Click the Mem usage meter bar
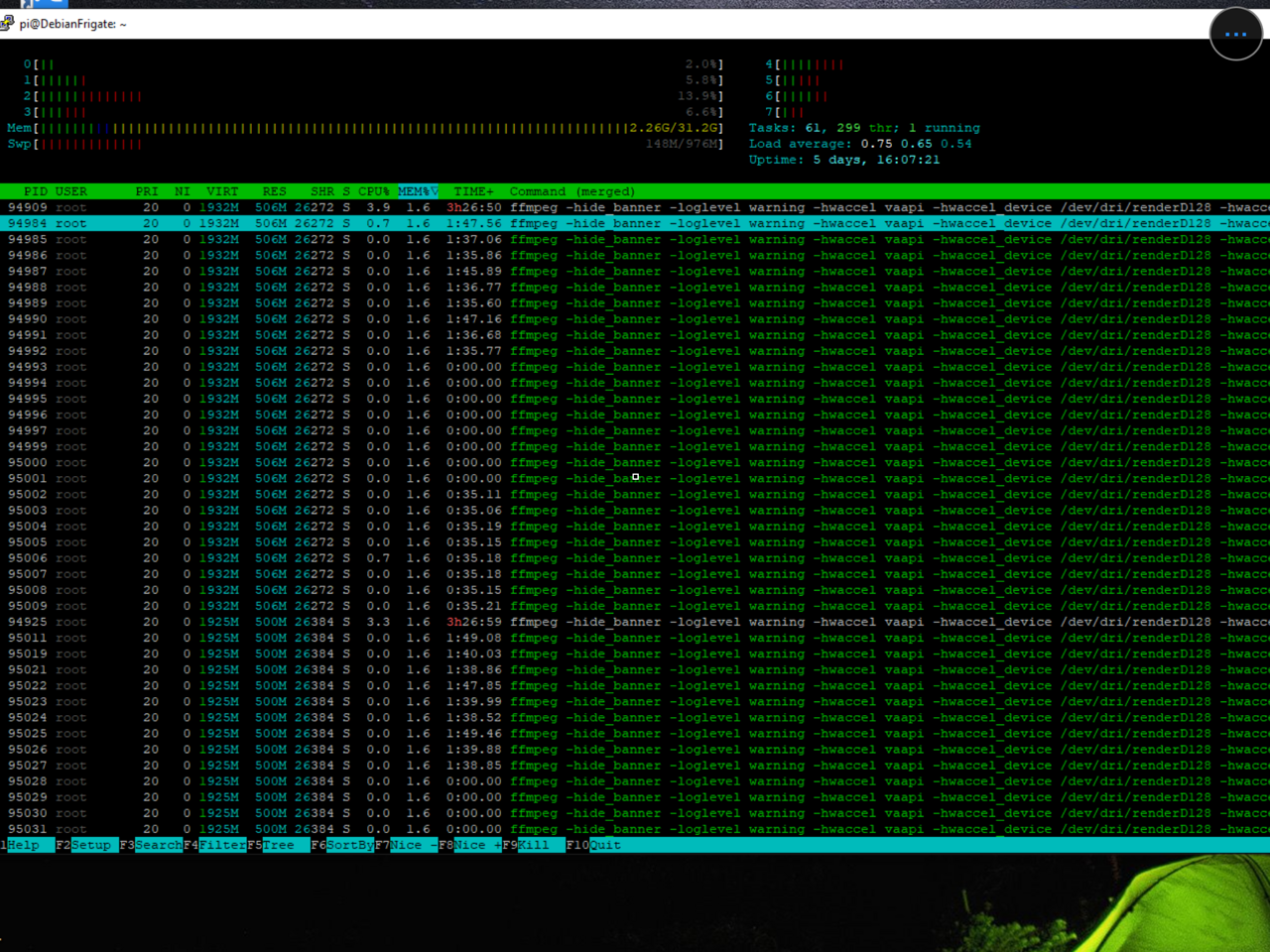 [365, 128]
